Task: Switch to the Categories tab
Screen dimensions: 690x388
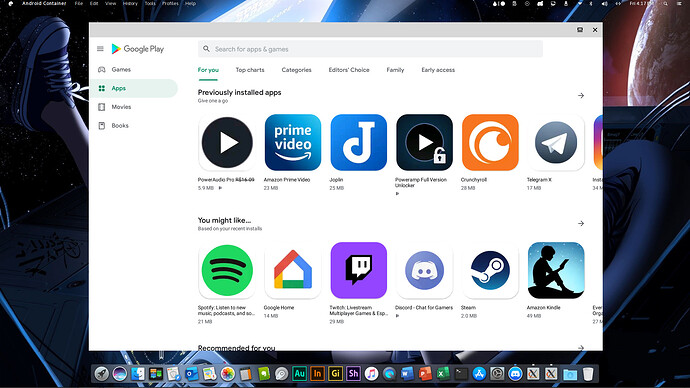Action: pos(297,70)
